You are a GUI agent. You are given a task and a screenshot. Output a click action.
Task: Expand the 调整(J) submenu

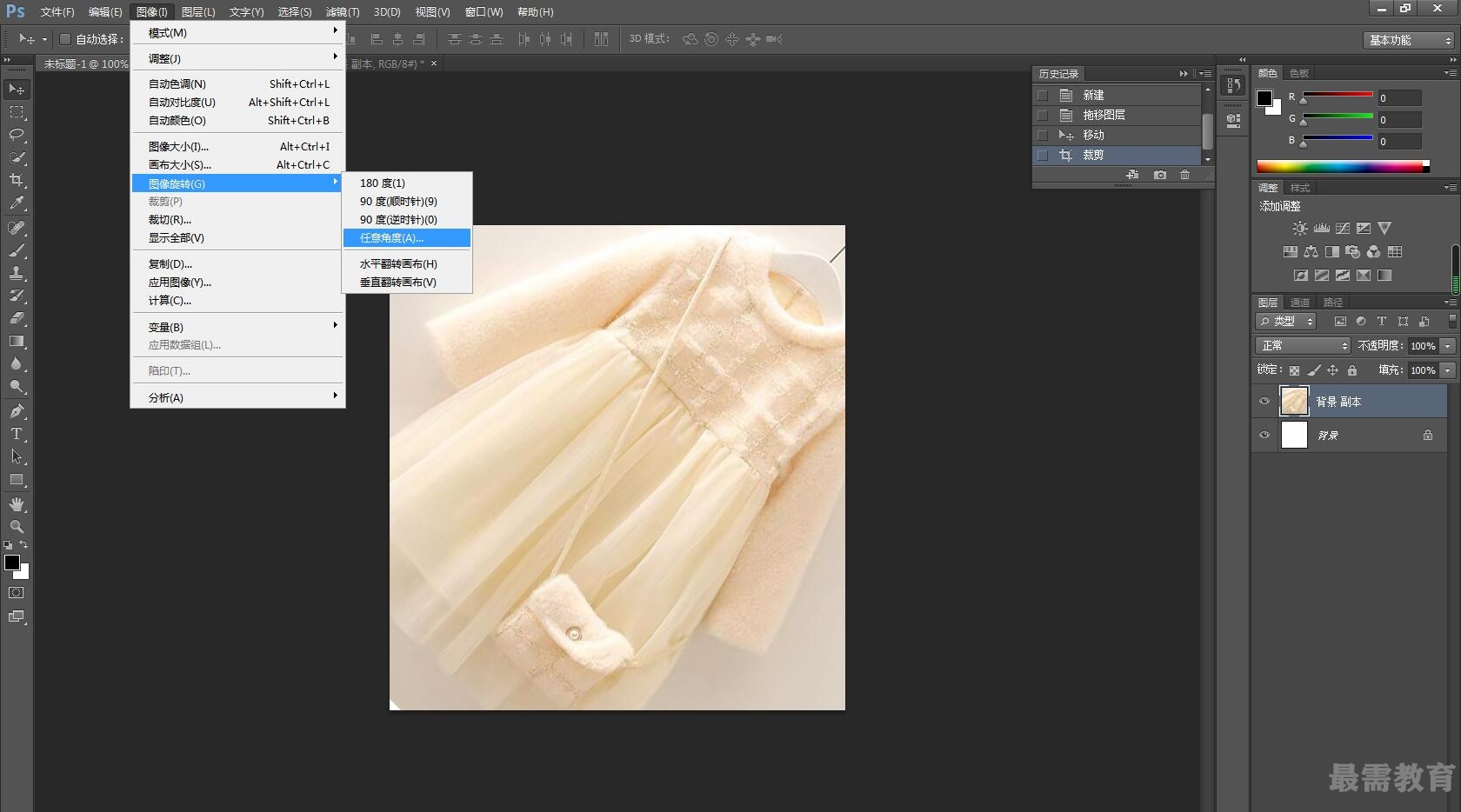point(238,58)
